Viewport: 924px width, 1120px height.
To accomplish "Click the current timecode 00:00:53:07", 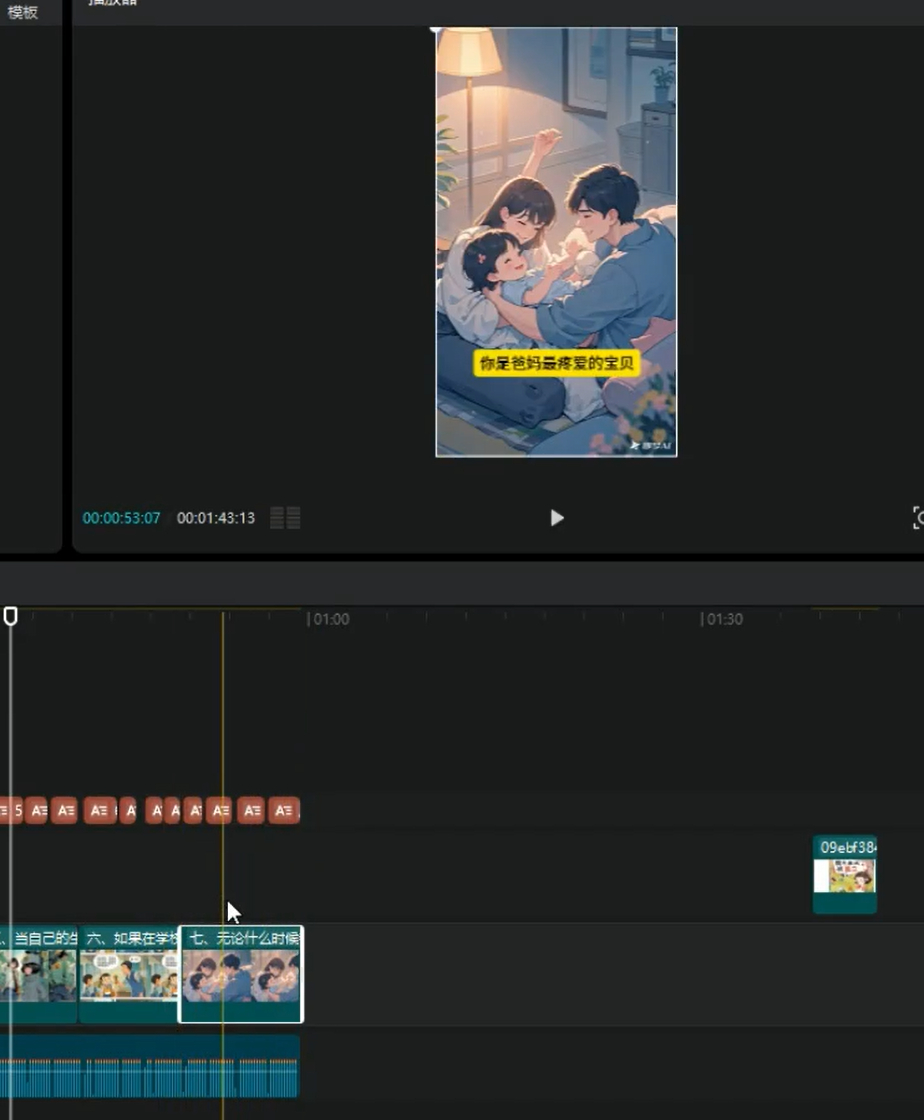I will click(x=121, y=518).
